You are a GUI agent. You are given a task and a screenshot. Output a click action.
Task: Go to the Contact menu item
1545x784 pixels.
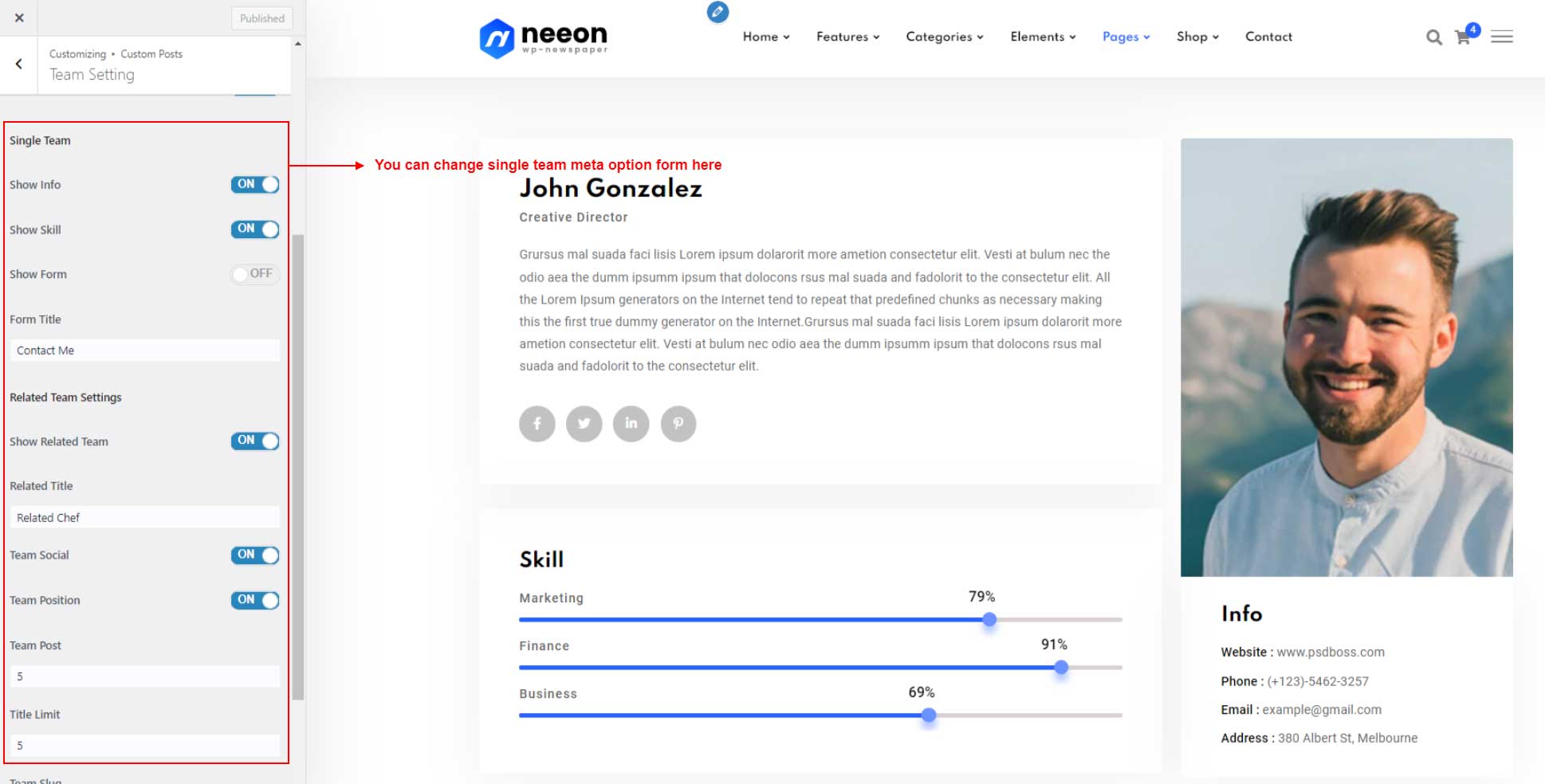[1268, 37]
